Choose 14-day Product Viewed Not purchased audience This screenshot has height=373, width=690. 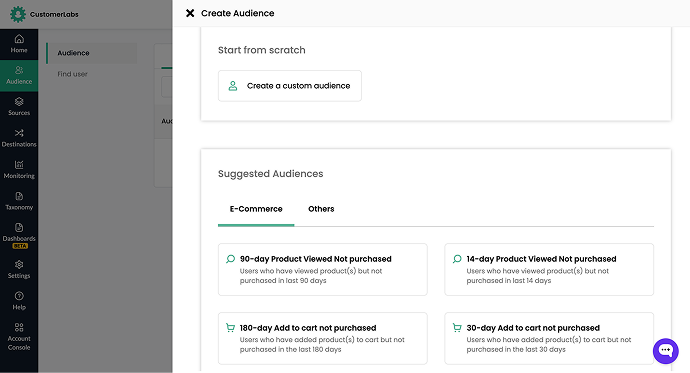(549, 270)
